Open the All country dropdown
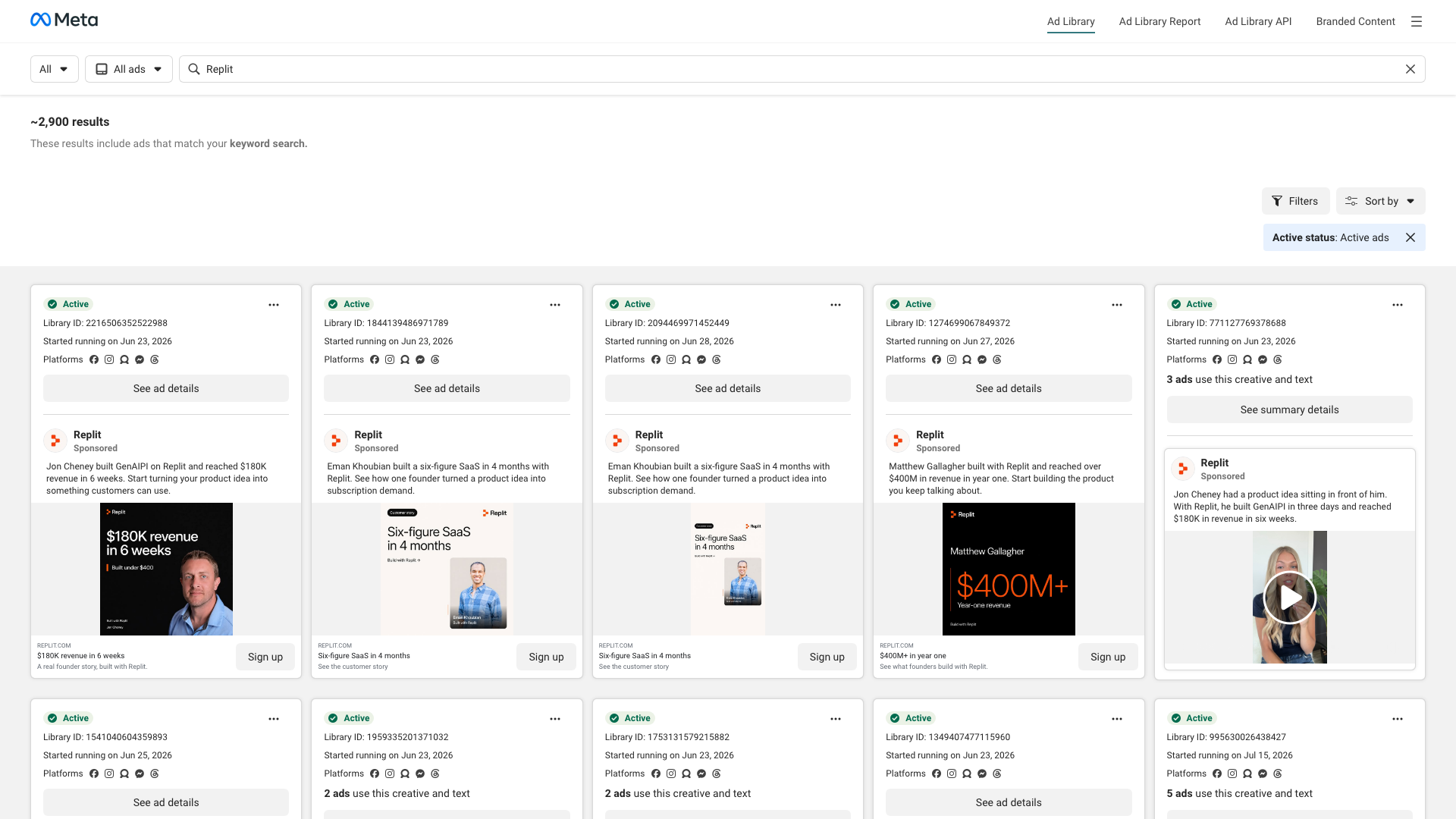The height and width of the screenshot is (819, 1456). coord(55,69)
